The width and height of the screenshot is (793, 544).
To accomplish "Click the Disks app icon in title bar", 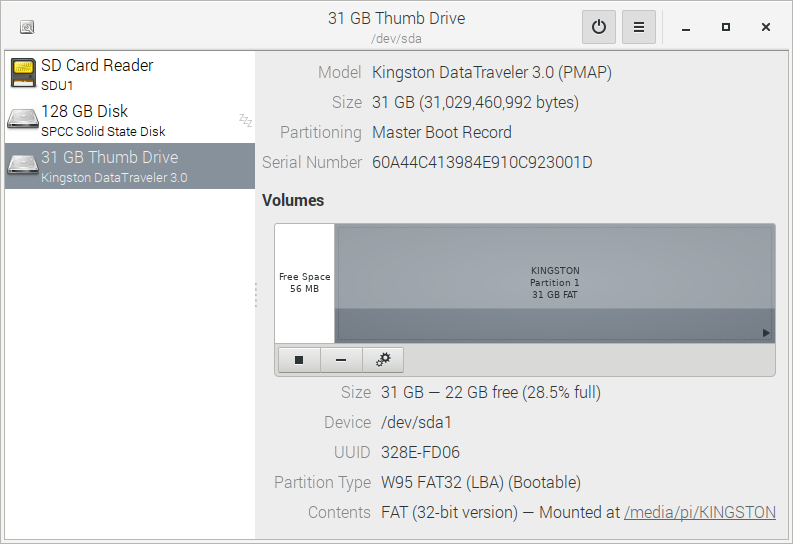I will [x=27, y=27].
